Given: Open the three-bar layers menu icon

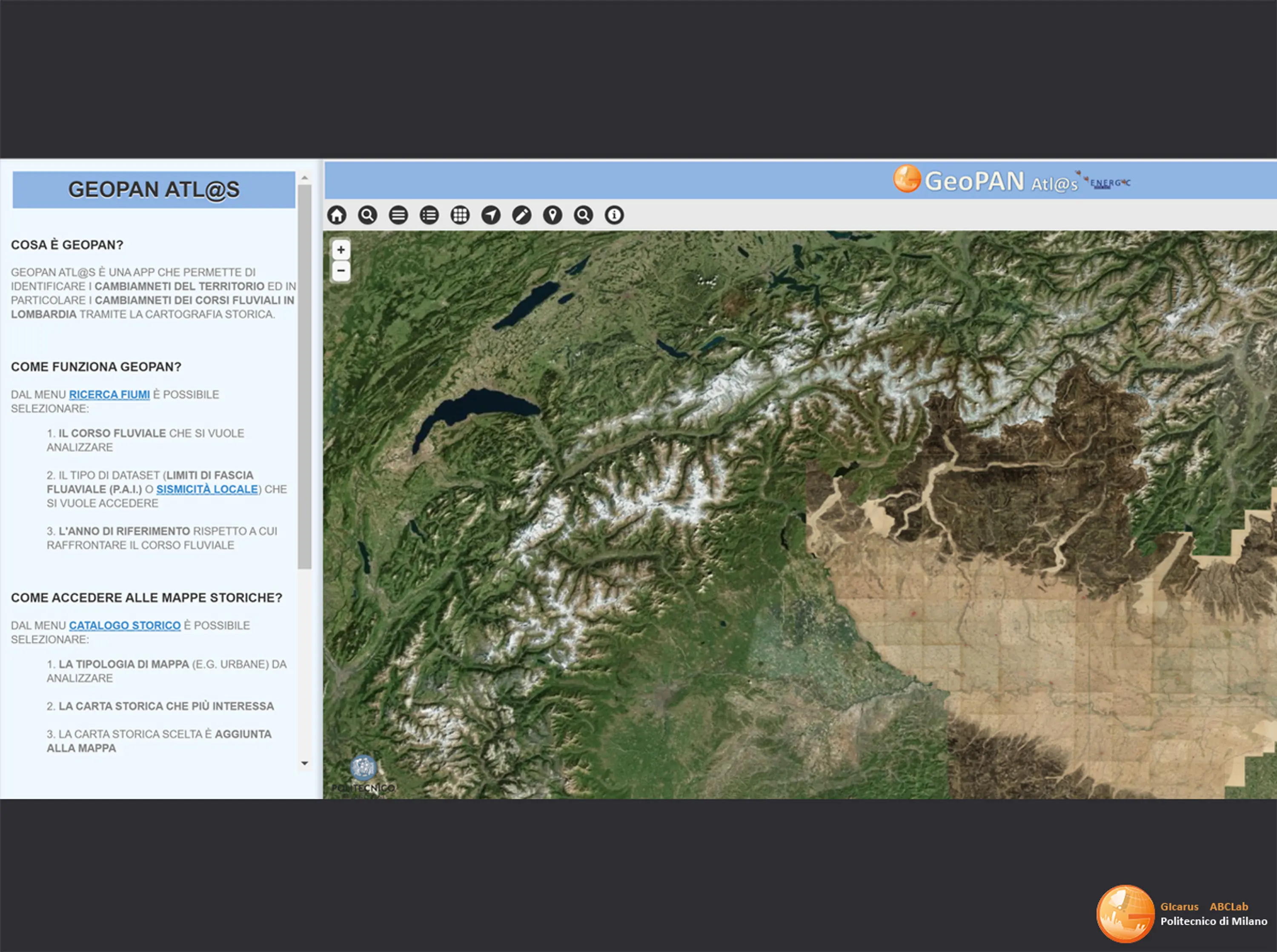Looking at the screenshot, I should (398, 215).
